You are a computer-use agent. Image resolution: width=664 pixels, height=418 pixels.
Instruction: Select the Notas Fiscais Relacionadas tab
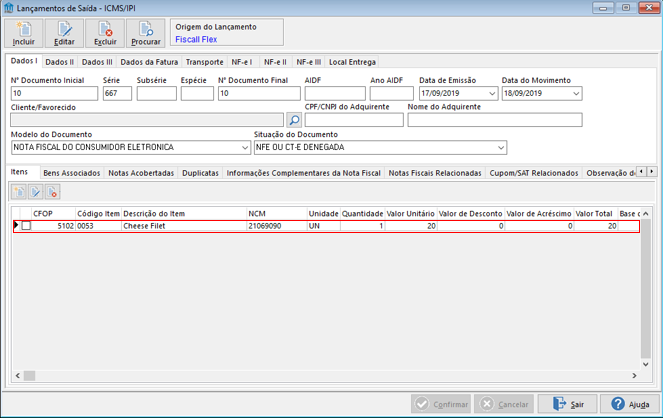435,173
